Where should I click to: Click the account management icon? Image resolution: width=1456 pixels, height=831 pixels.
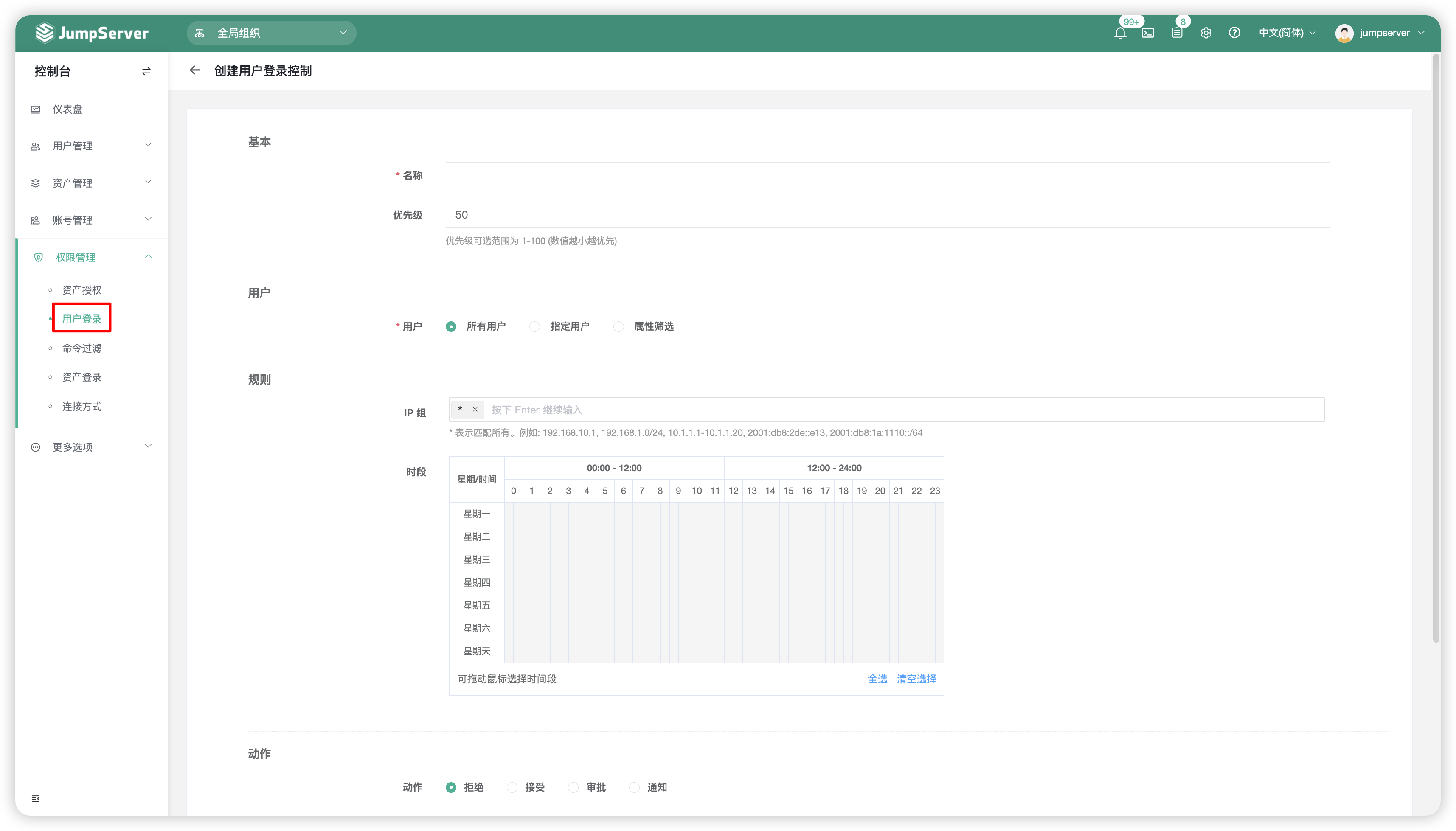(35, 220)
